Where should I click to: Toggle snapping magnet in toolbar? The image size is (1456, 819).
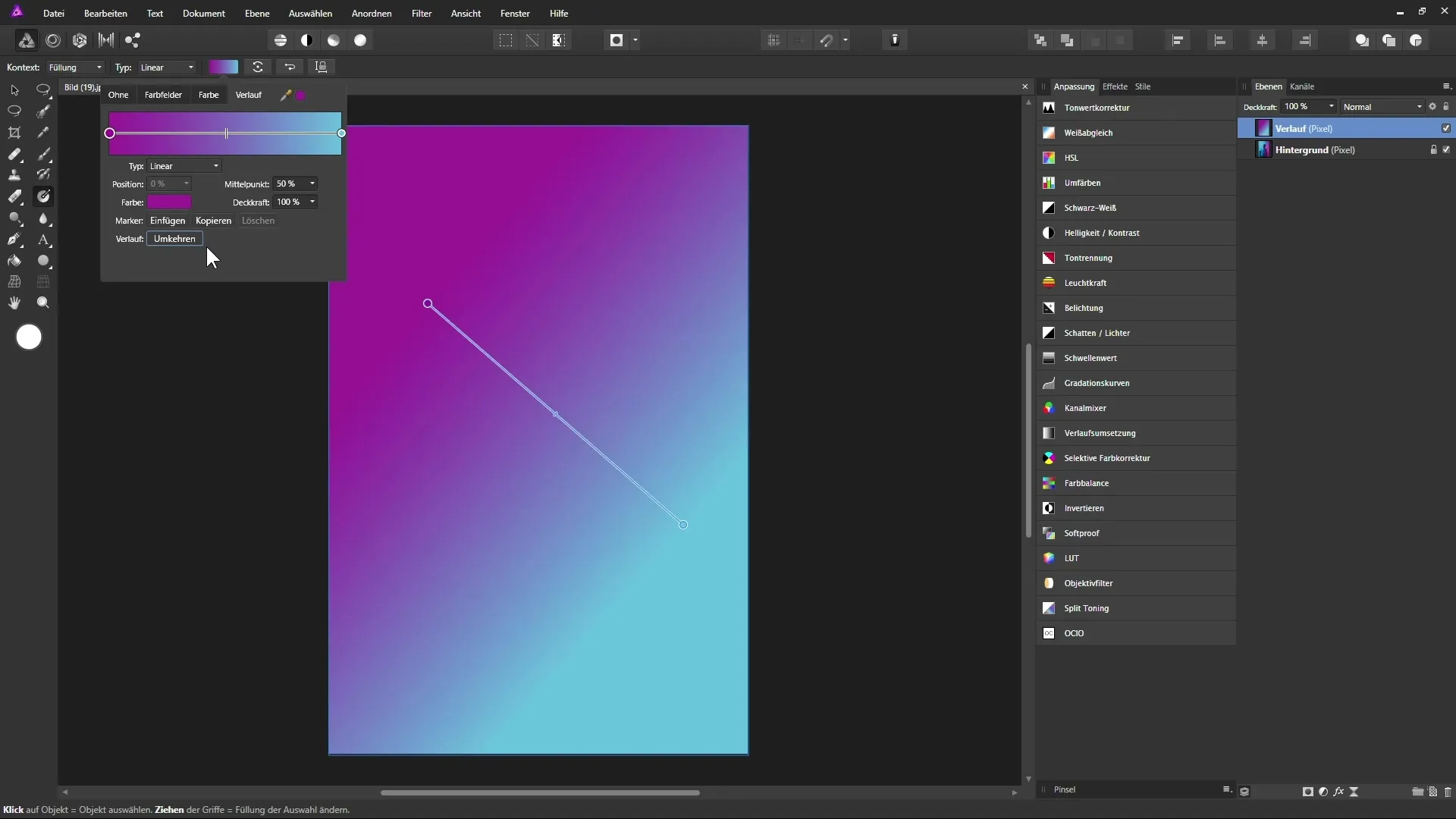pos(827,40)
